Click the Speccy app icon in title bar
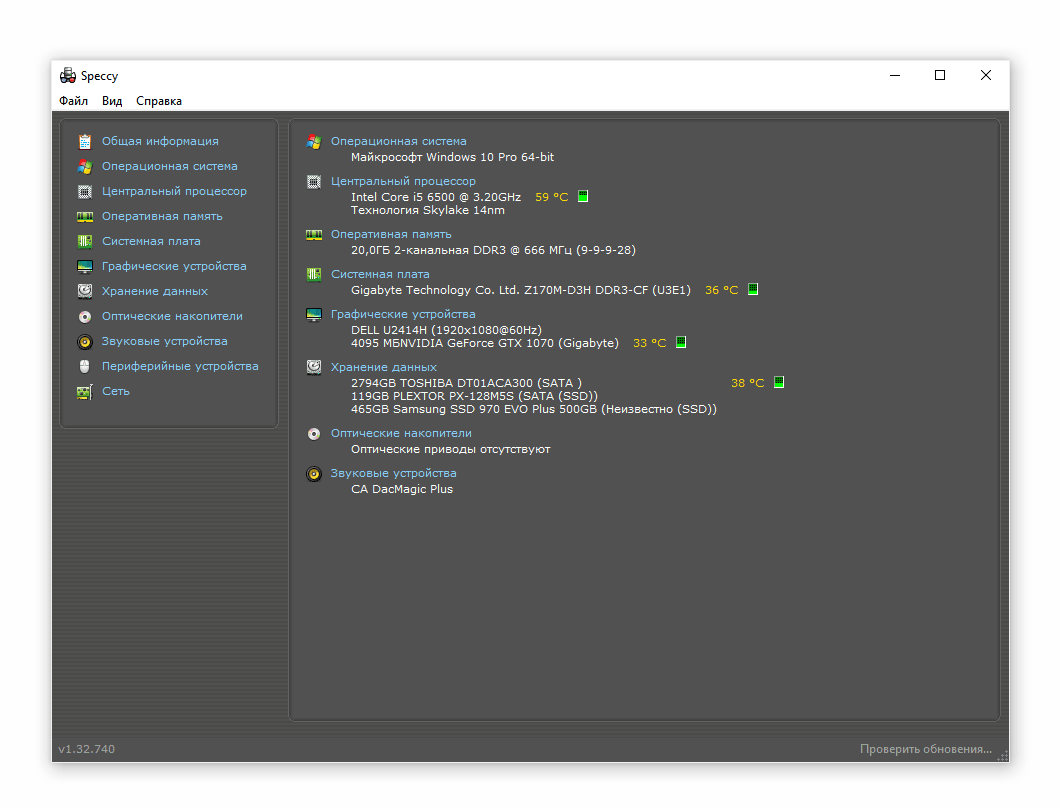The width and height of the screenshot is (1060, 808). [x=68, y=75]
